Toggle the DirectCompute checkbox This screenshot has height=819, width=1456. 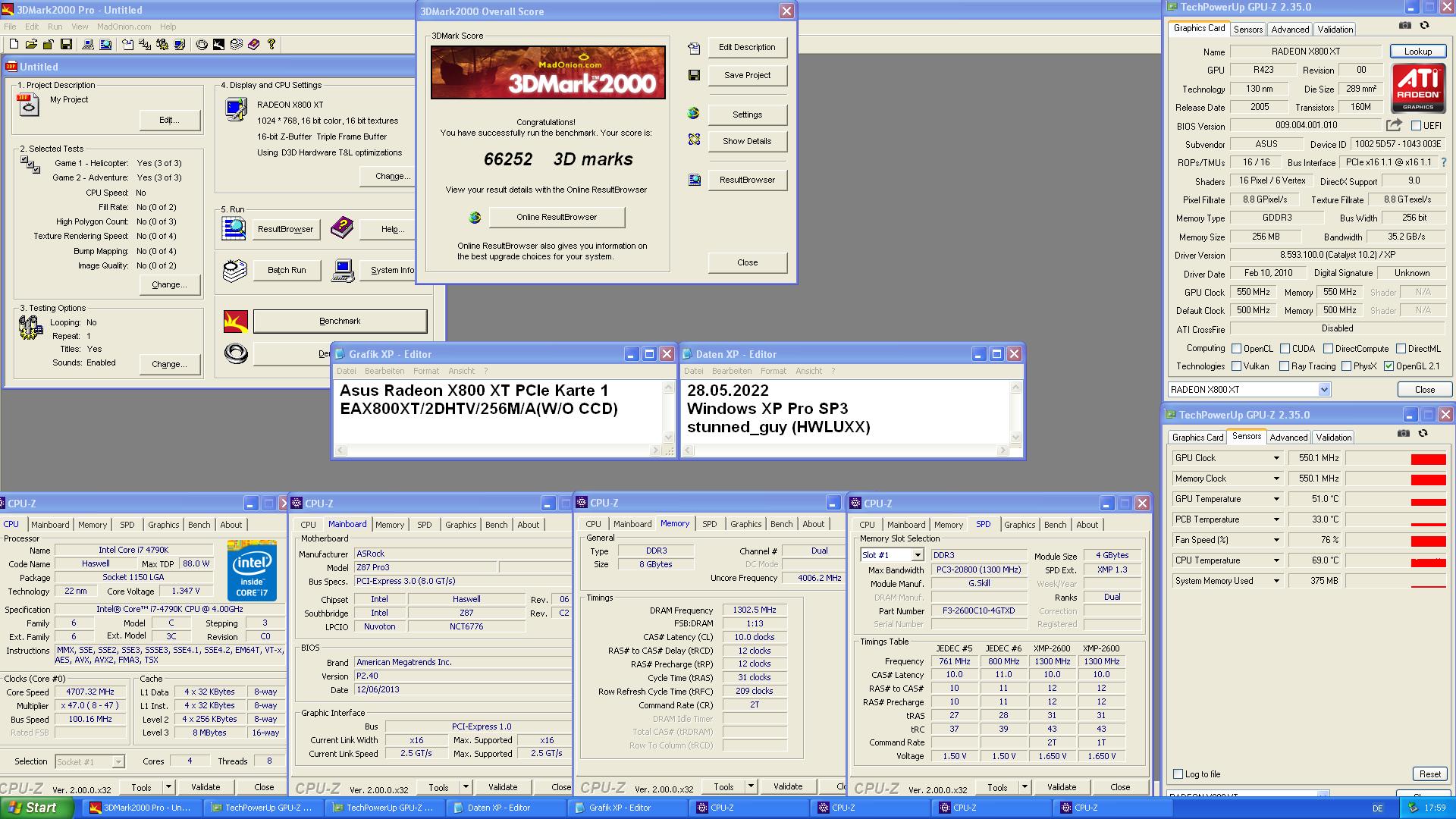tap(1328, 349)
